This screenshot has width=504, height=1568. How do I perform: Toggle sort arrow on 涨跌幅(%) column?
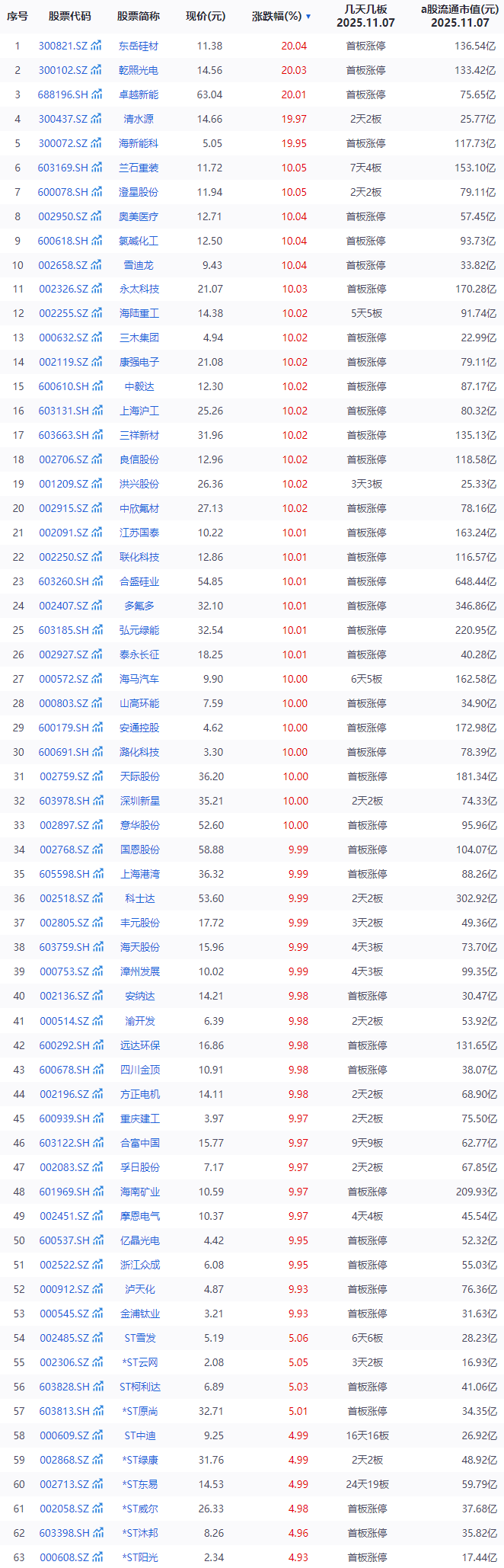point(308,16)
